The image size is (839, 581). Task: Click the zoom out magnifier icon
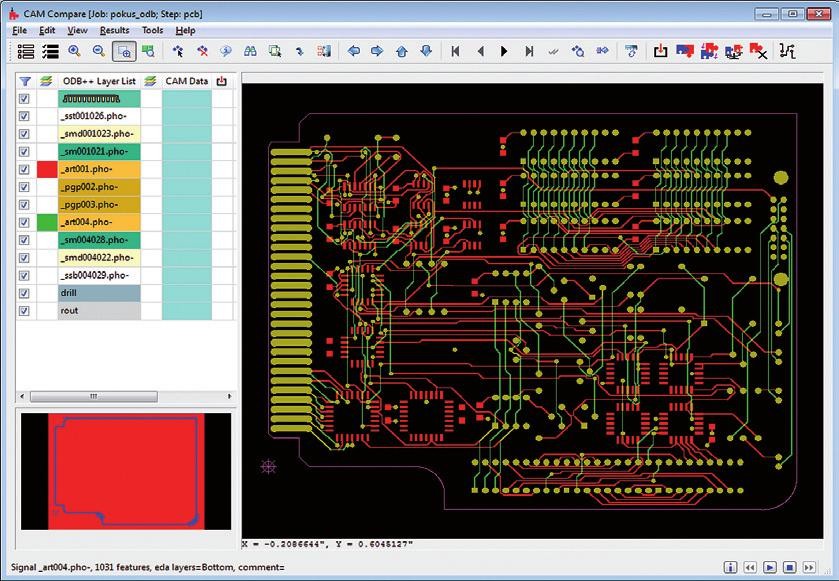pos(99,51)
